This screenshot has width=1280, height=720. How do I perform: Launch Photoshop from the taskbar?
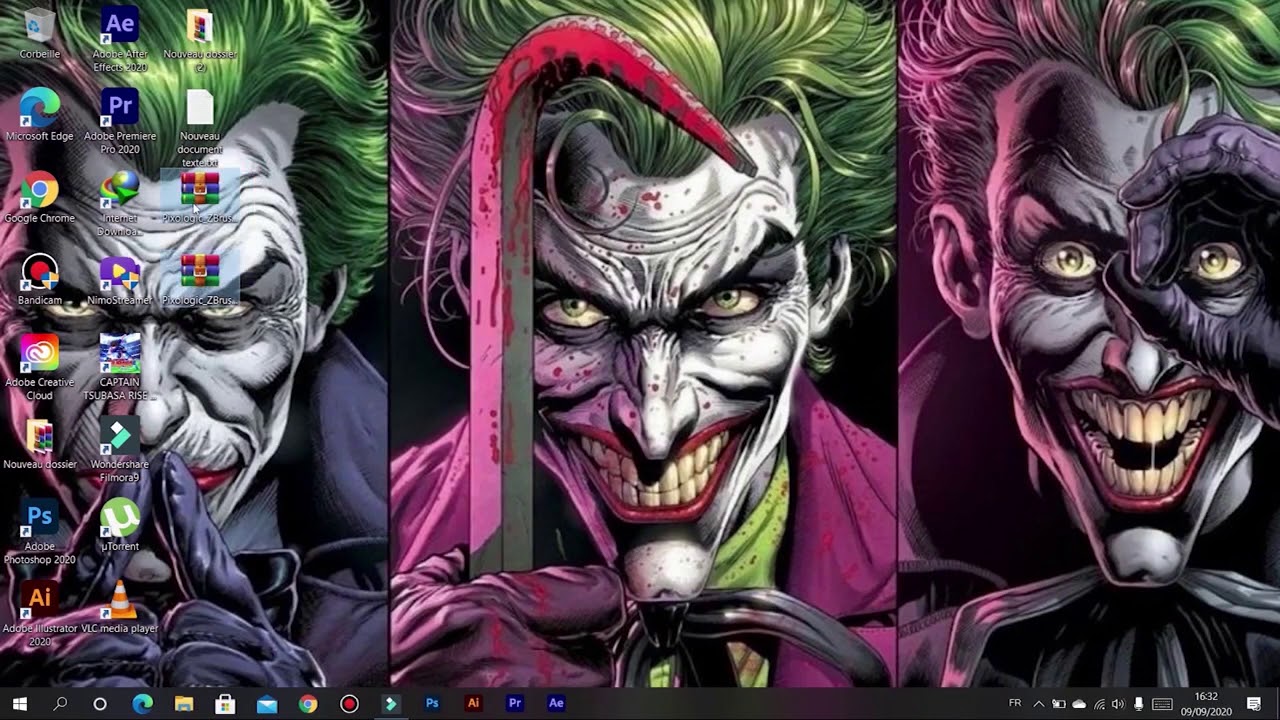tap(432, 704)
